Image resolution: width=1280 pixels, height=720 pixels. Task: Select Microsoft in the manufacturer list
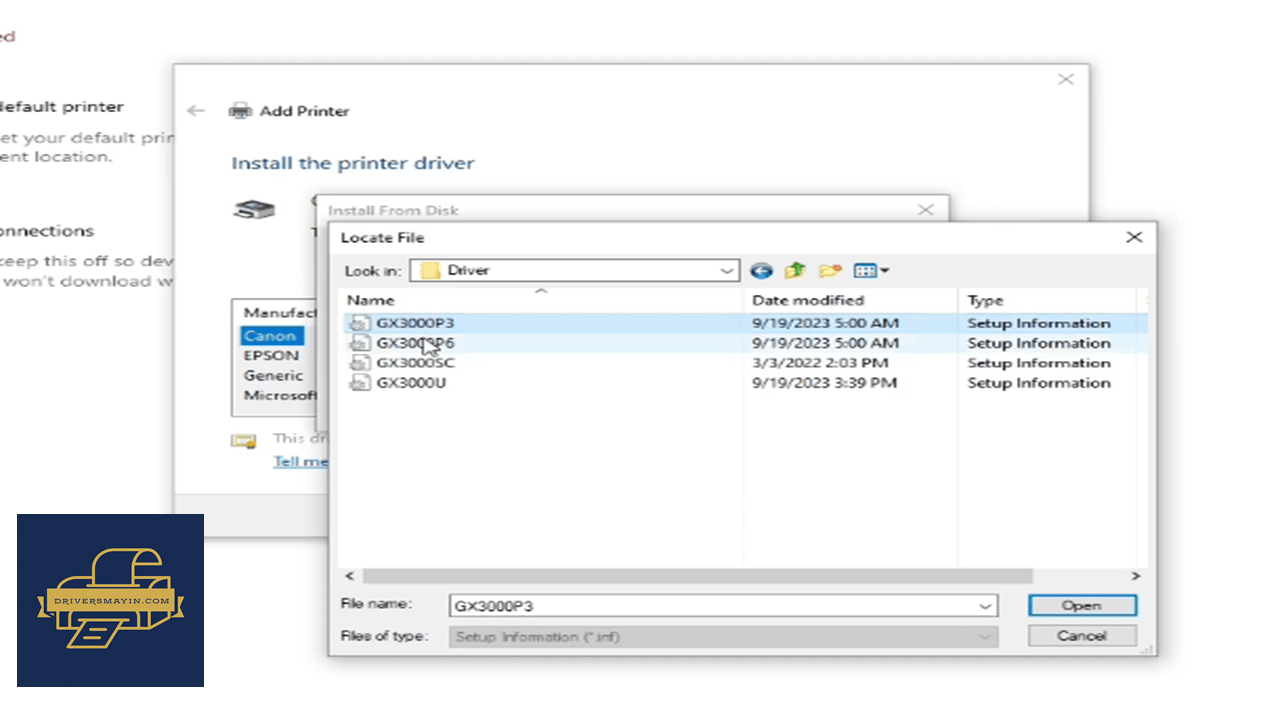coord(279,395)
